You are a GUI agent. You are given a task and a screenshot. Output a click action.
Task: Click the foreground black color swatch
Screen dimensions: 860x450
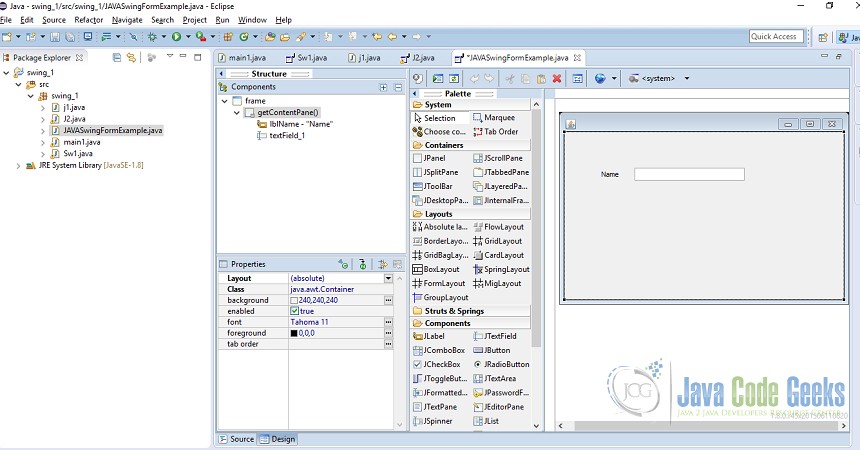tap(294, 333)
